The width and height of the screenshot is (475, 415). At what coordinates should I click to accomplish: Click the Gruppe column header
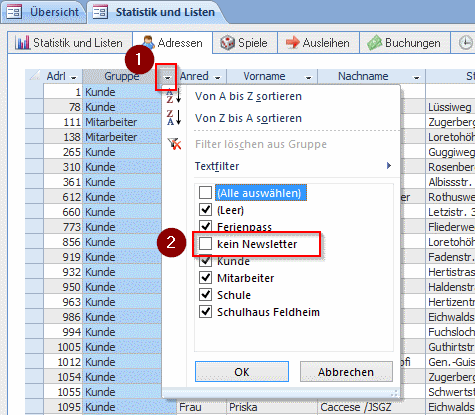(x=122, y=76)
